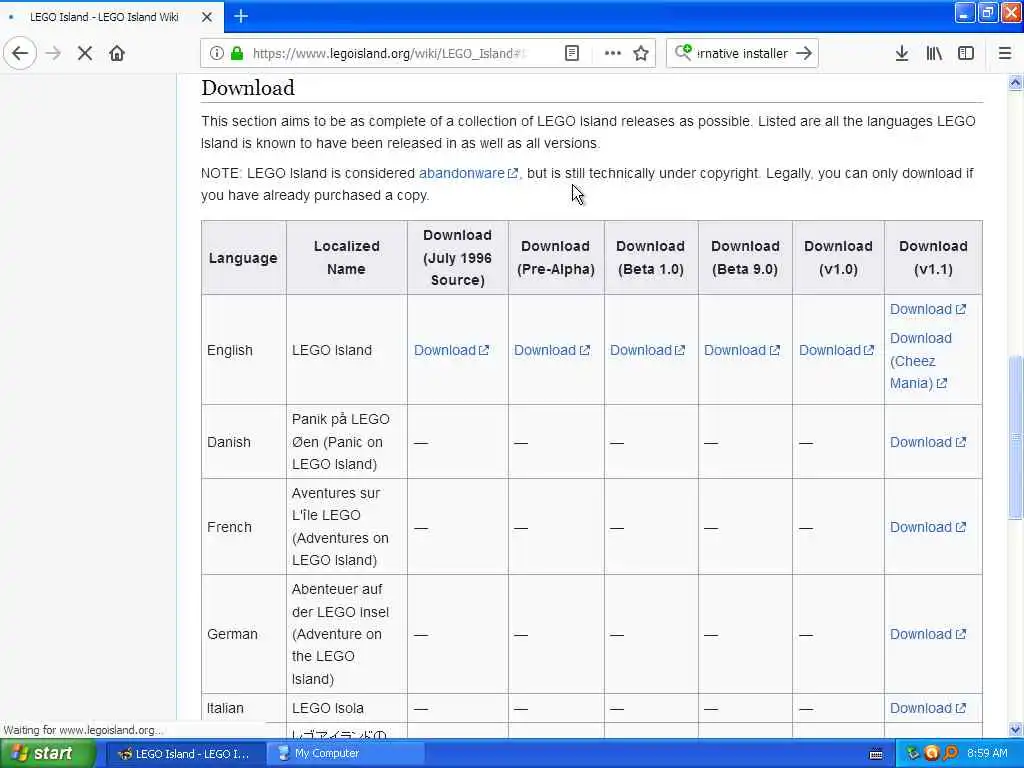Click the German language cell
The image size is (1024, 768).
pos(244,634)
